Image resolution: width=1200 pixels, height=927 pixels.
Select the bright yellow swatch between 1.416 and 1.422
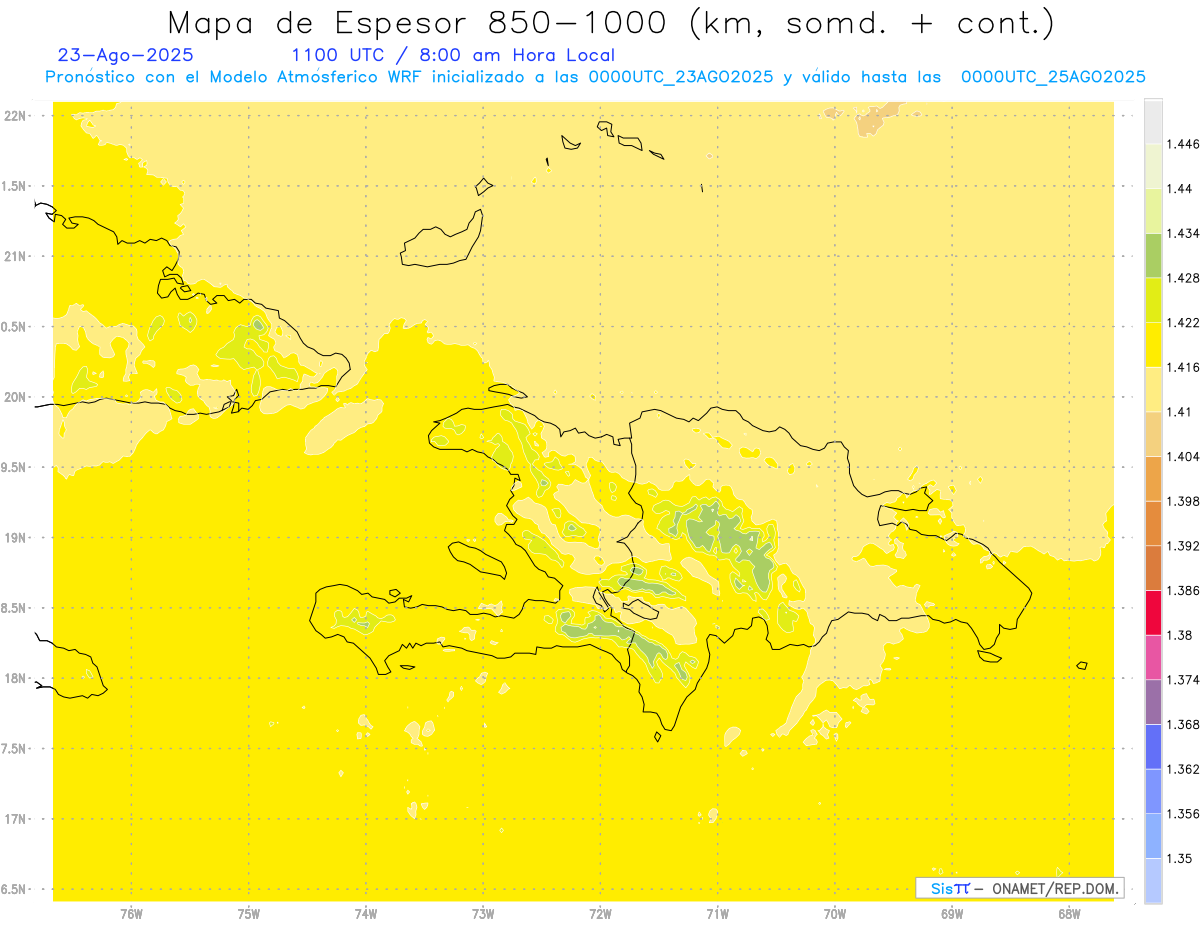1153,345
